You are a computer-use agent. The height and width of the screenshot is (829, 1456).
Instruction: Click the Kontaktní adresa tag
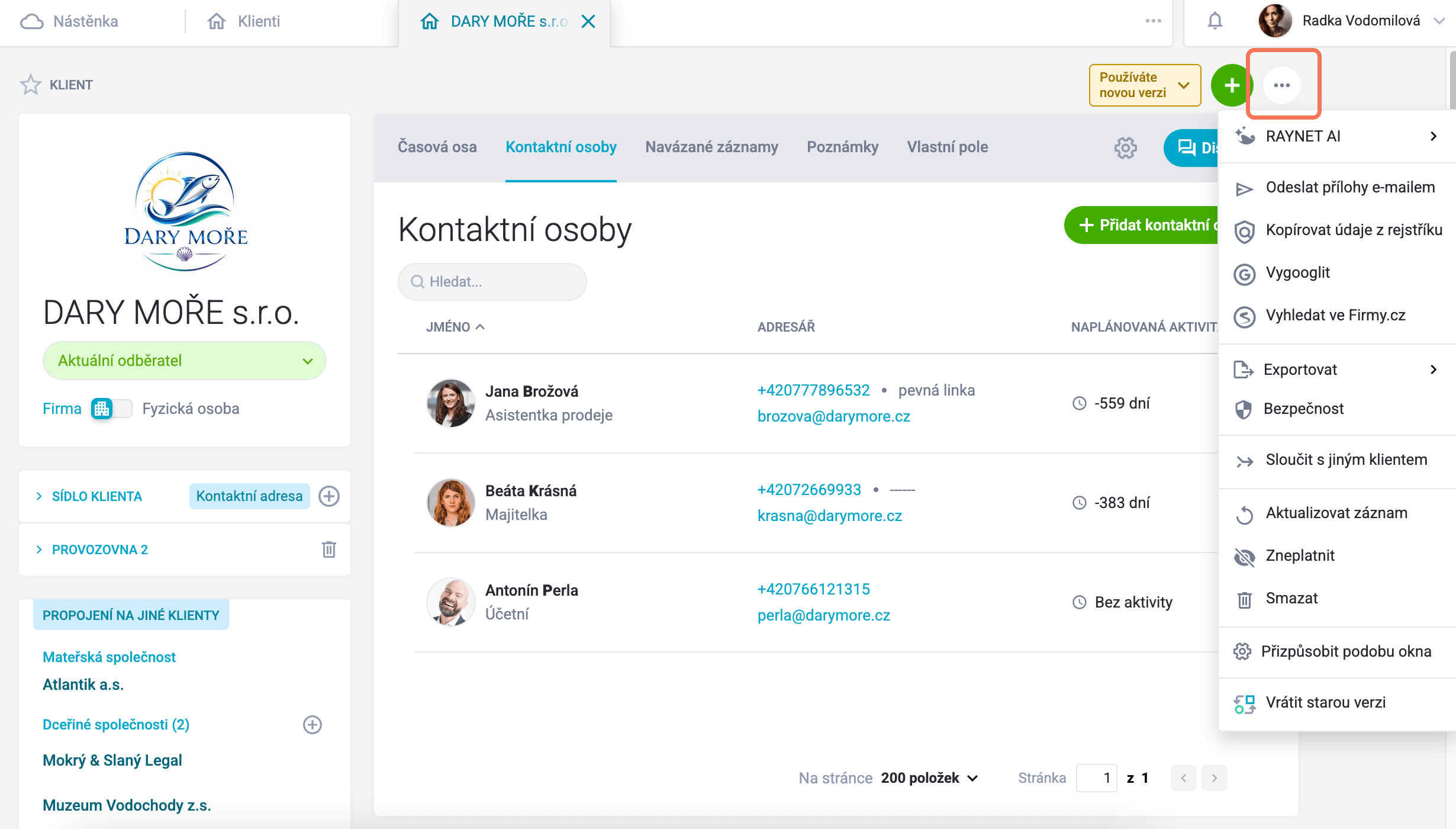pos(249,496)
